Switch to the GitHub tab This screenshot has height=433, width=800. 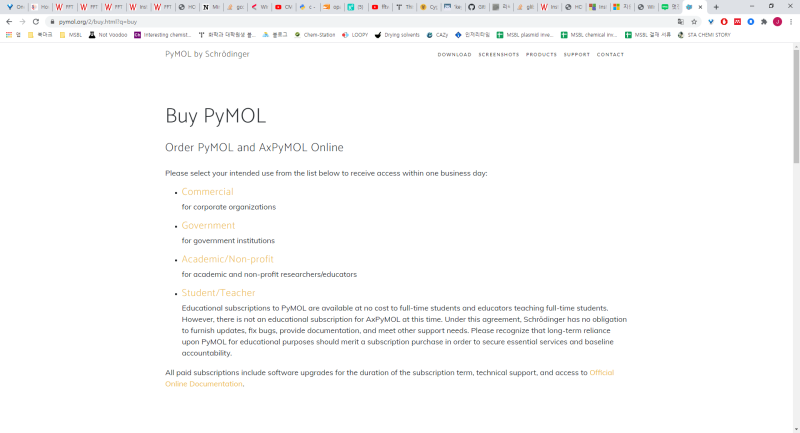tap(477, 7)
